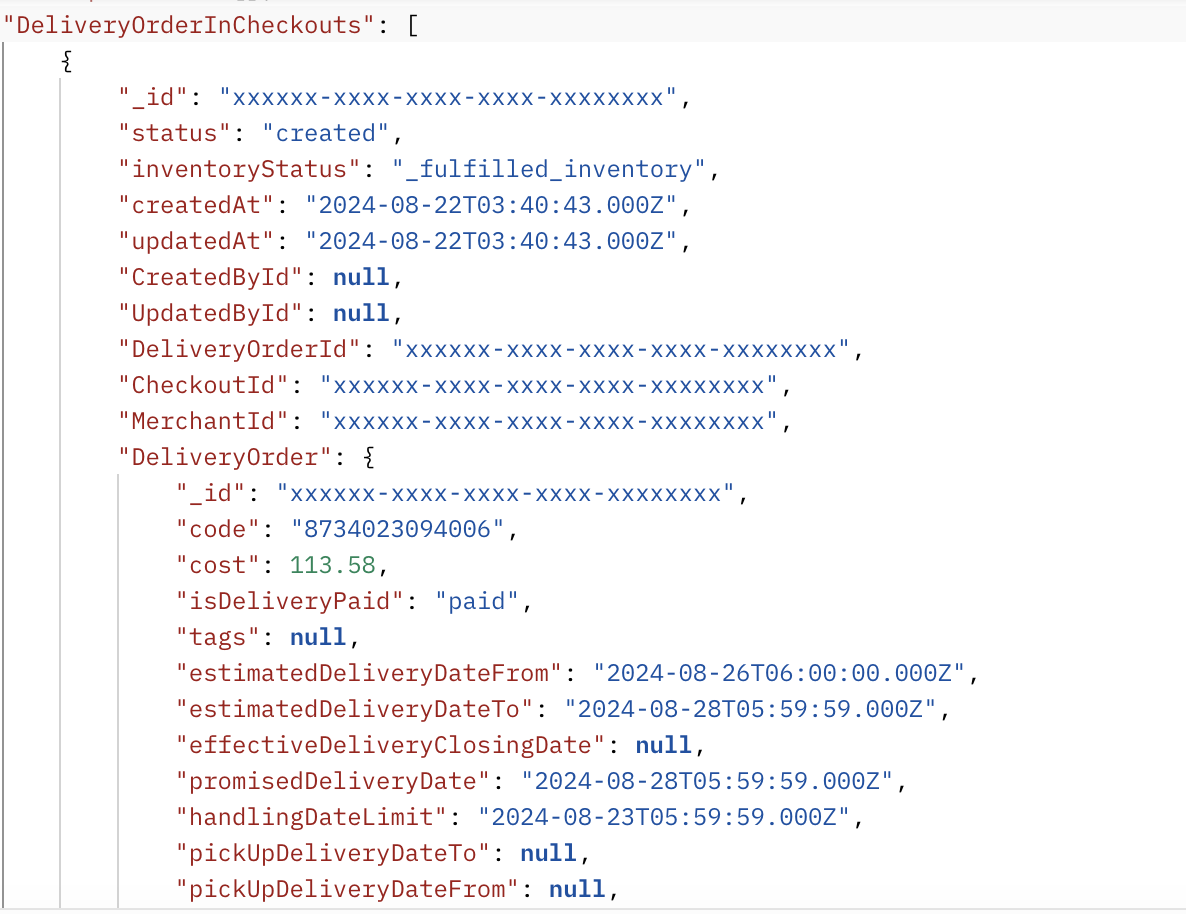
Task: Click the promisedDeliveryDate timestamp value
Action: coord(707,781)
